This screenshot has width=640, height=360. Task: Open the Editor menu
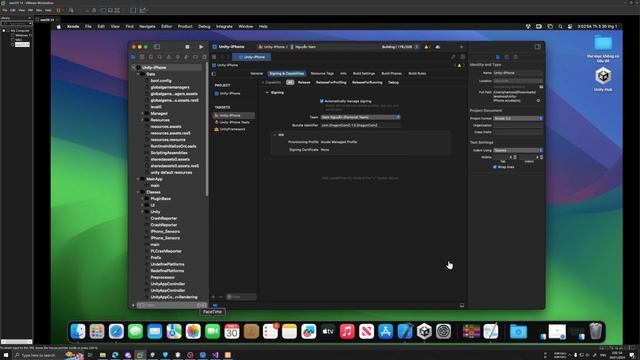point(167,27)
